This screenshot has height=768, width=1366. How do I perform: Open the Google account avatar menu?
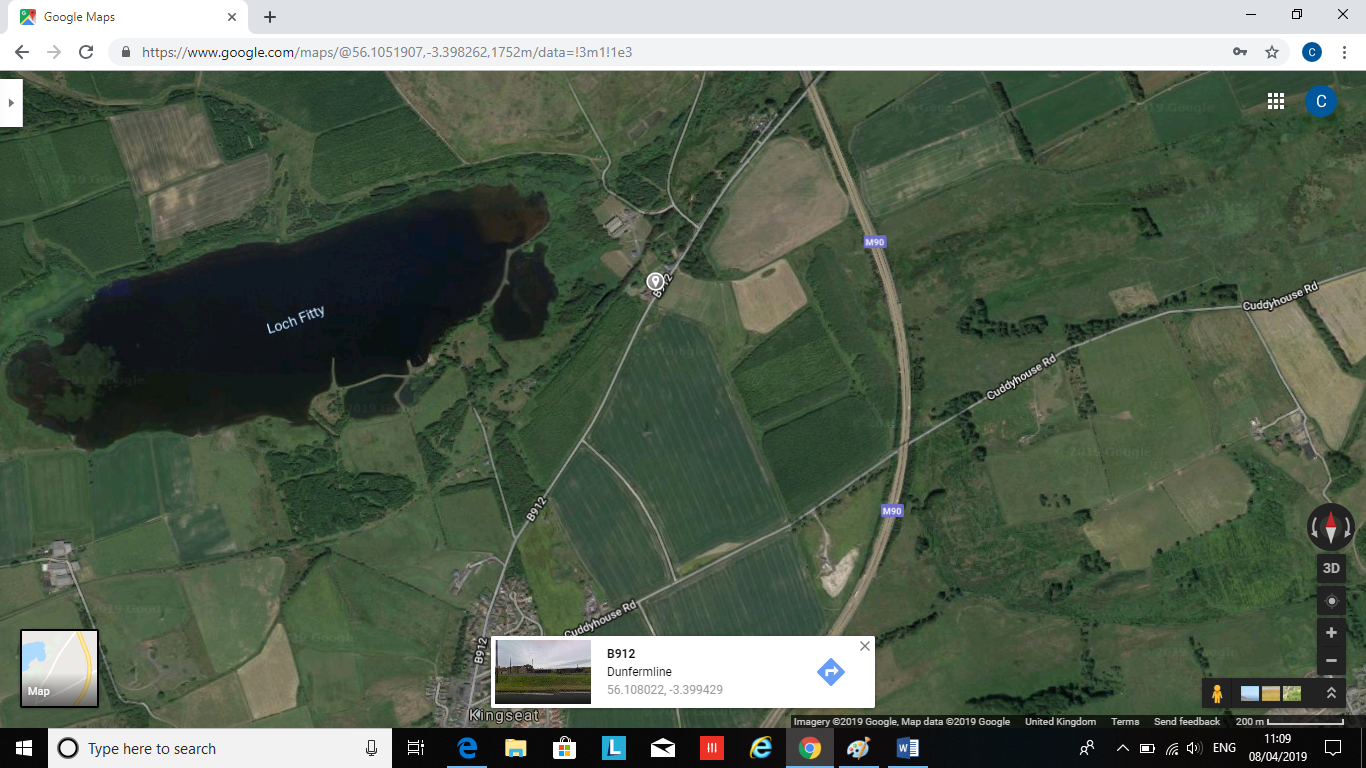click(1320, 101)
